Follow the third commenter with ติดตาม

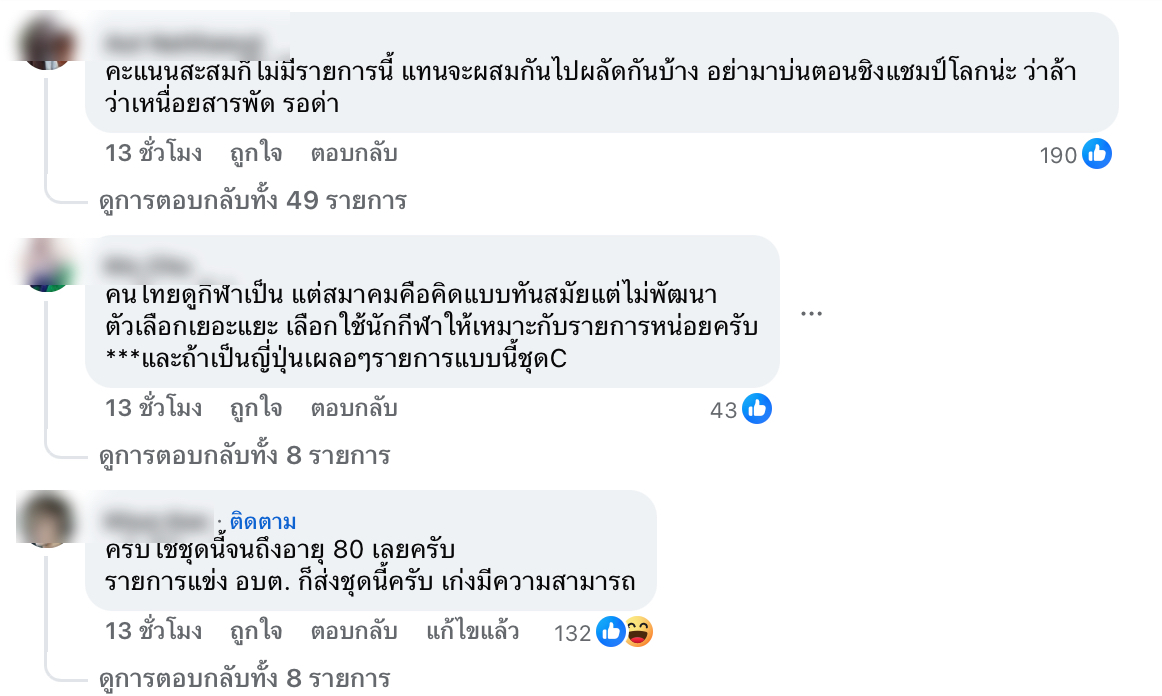[263, 522]
